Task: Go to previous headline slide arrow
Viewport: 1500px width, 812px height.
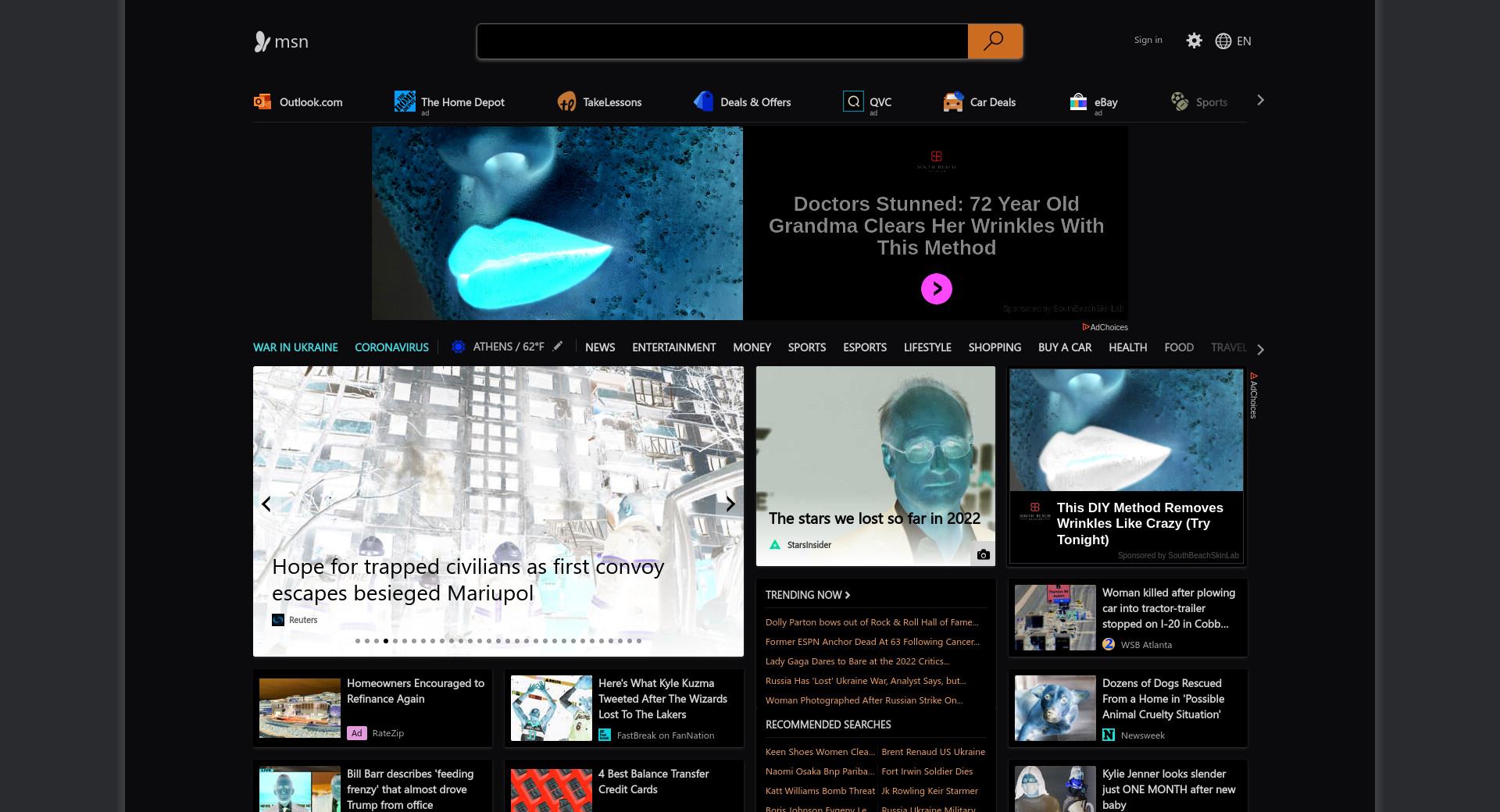Action: [x=266, y=504]
